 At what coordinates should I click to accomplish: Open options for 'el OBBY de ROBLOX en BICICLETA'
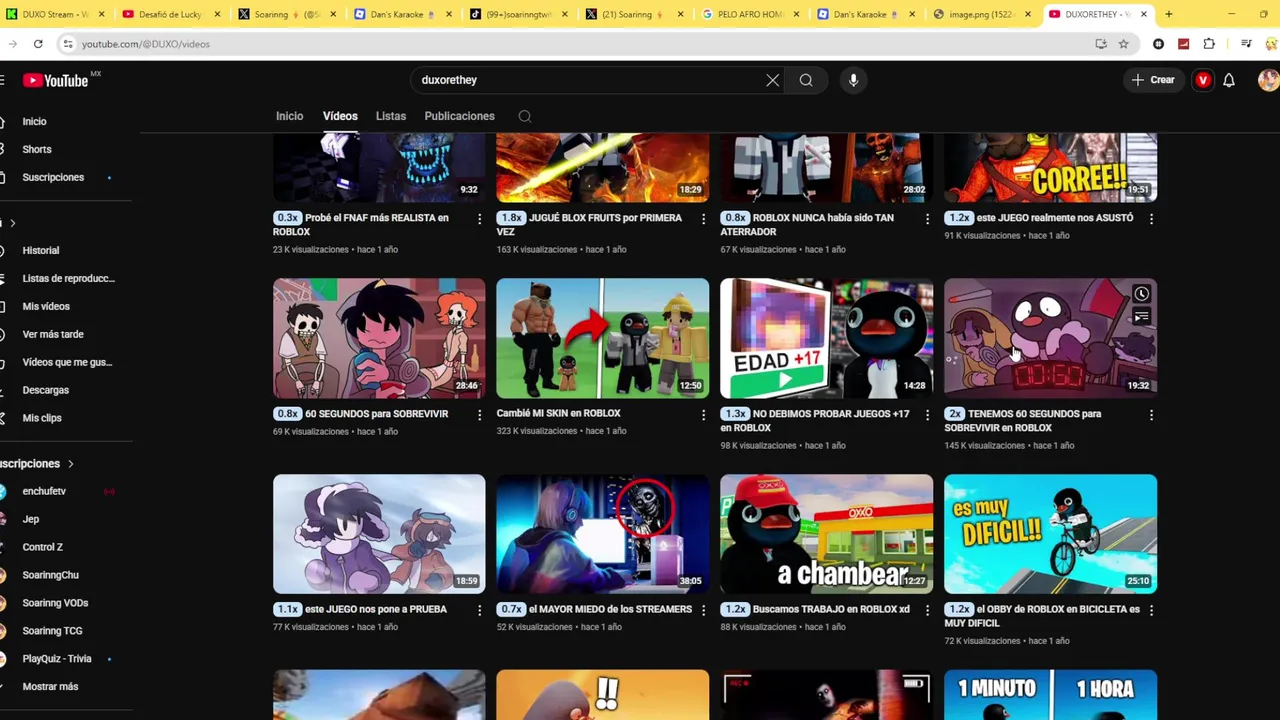(1151, 609)
